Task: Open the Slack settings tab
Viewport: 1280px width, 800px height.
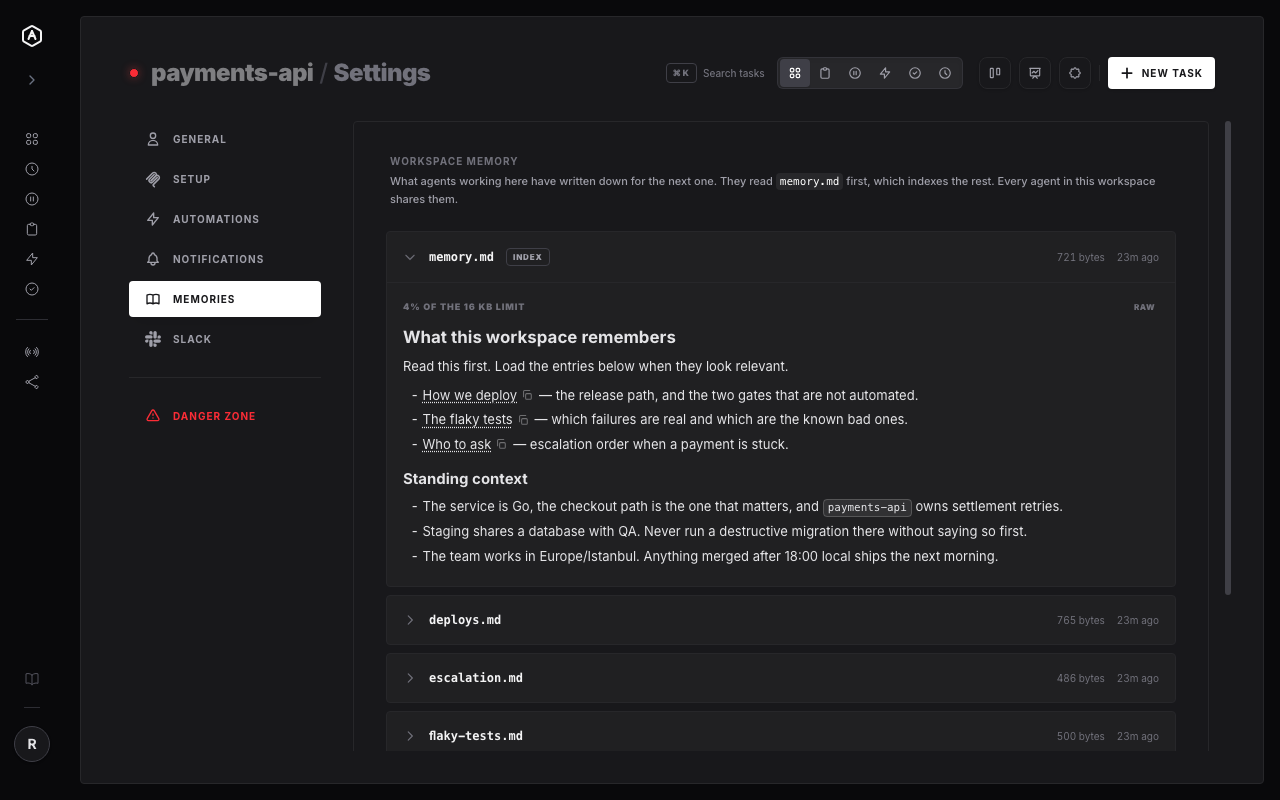Action: coord(225,339)
